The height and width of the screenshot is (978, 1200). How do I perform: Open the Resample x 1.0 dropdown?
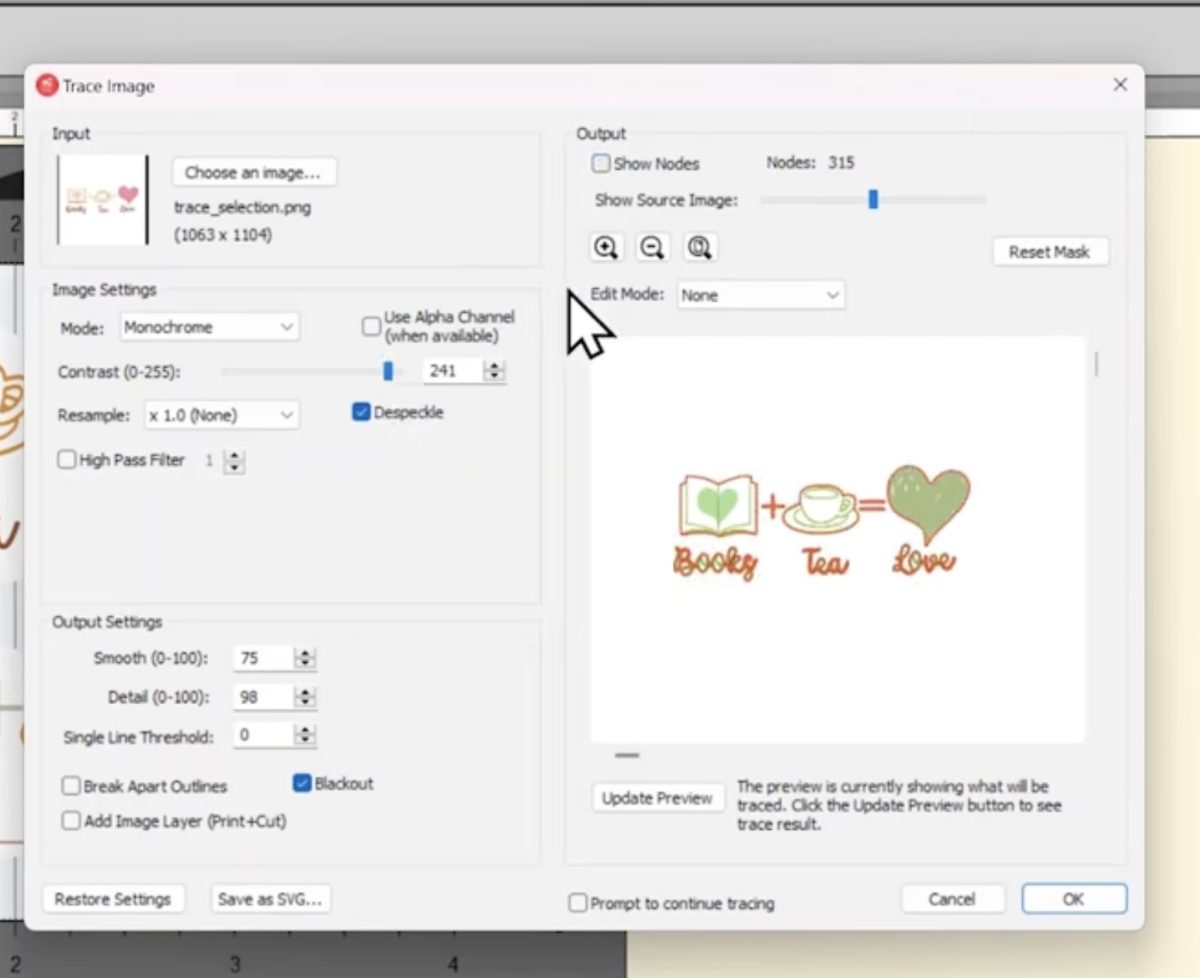click(x=221, y=415)
